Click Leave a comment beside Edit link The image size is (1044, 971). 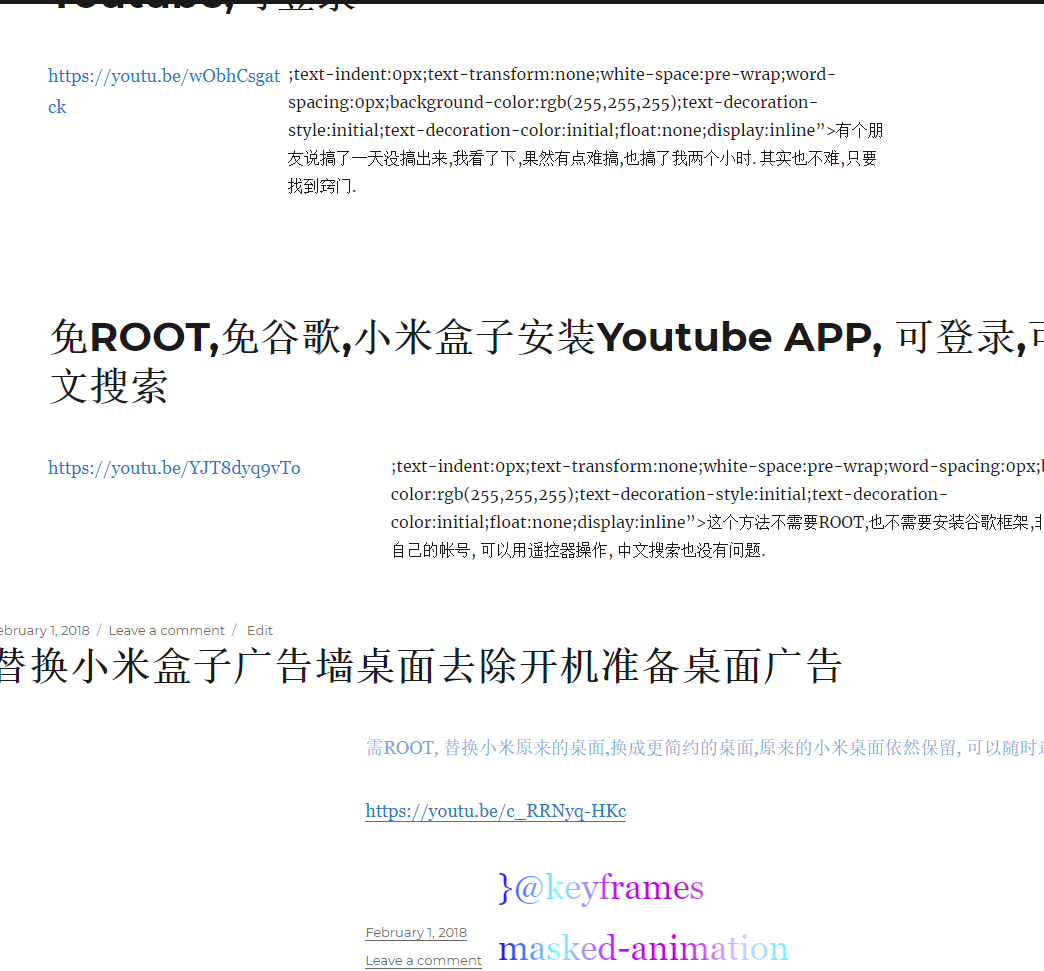pyautogui.click(x=166, y=631)
